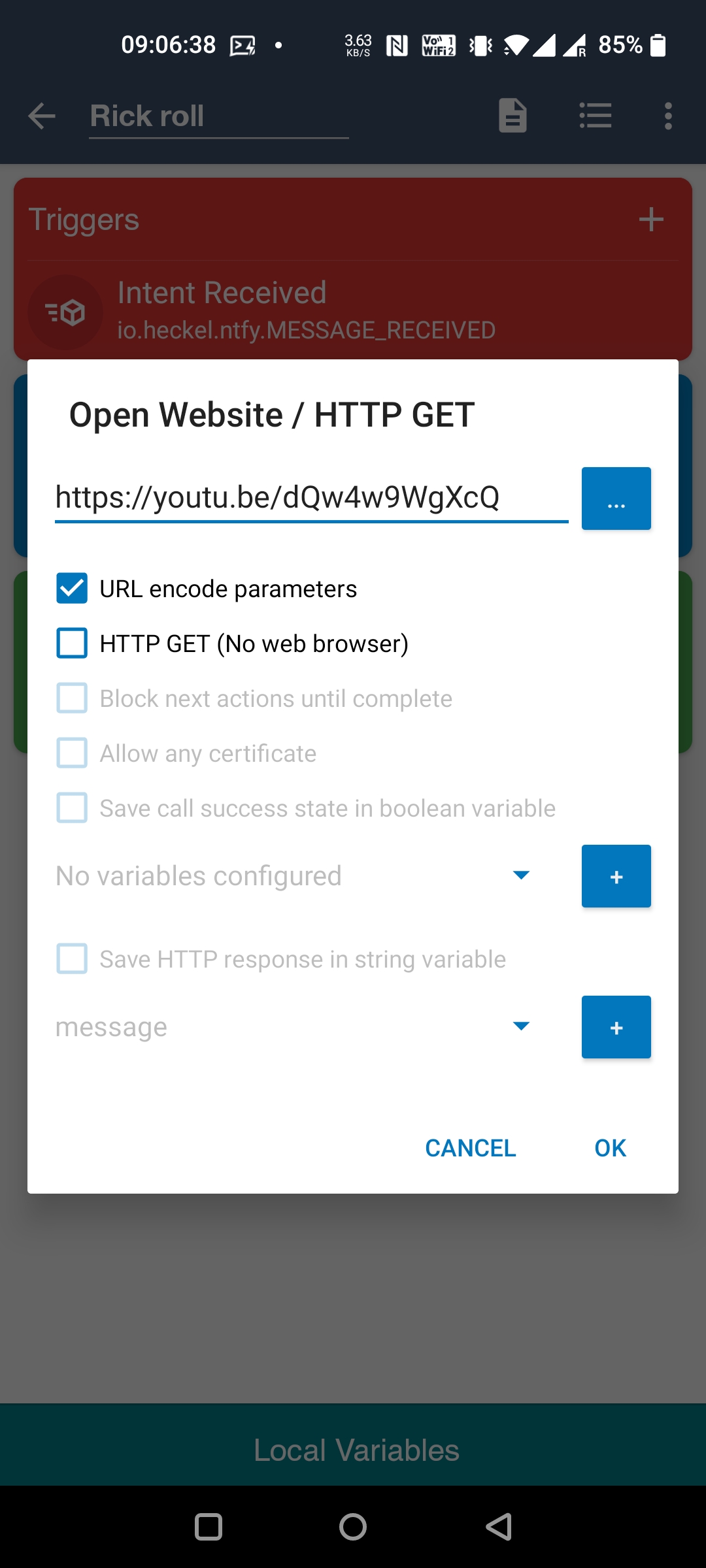The image size is (706, 1568).
Task: Add a new boolean variable with plus button
Action: click(x=616, y=876)
